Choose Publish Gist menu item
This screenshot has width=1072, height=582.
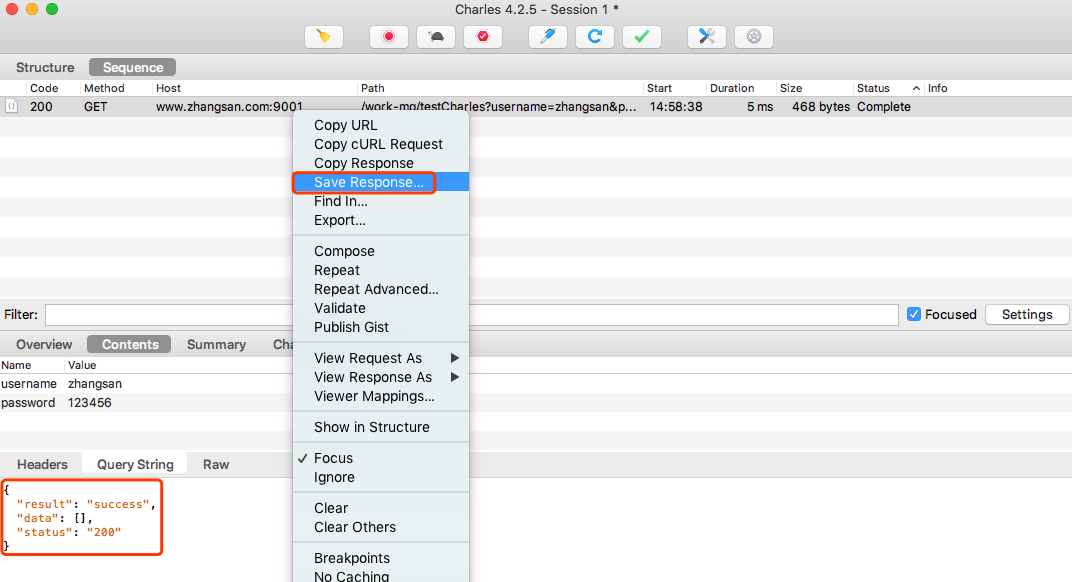coord(381,328)
